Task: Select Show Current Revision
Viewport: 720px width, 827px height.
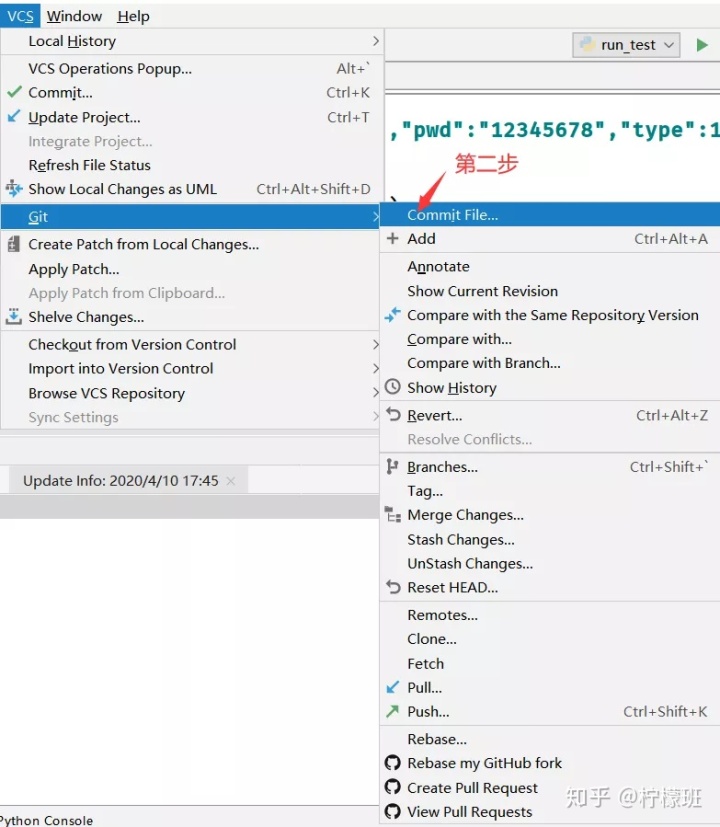Action: [x=550, y=291]
